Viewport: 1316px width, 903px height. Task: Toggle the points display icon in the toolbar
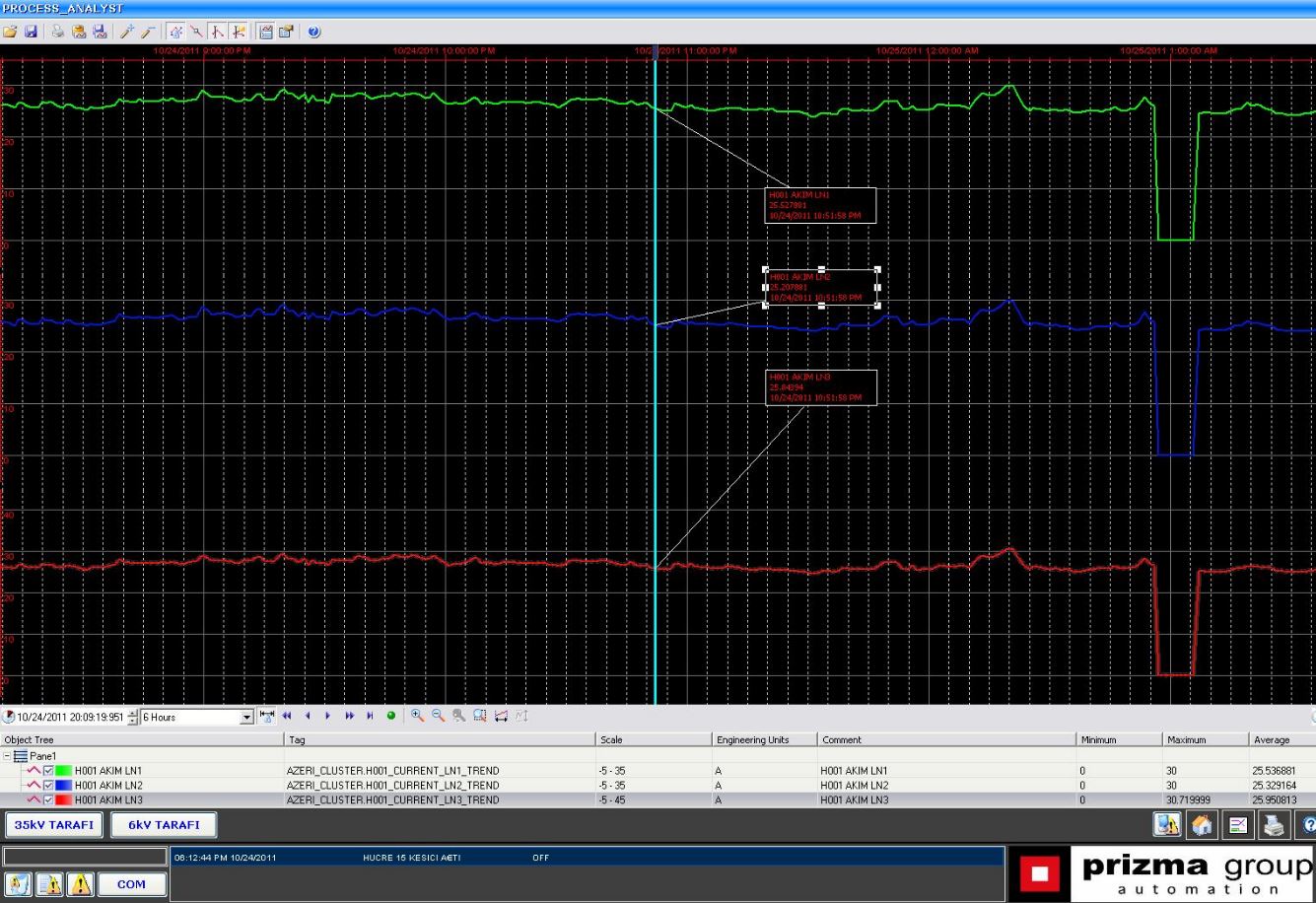click(x=175, y=32)
